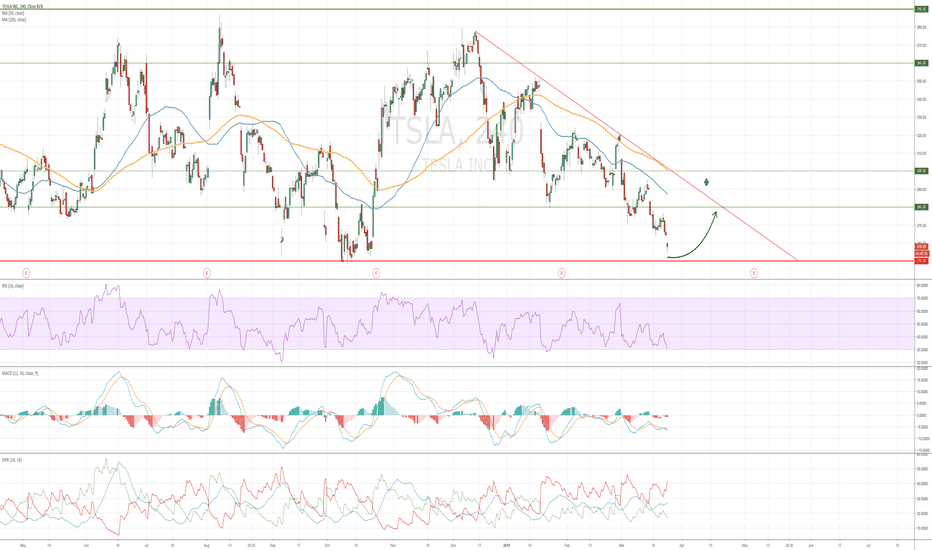Click 270.00 on the price axis
This screenshot has width=932, height=550.
922,225
